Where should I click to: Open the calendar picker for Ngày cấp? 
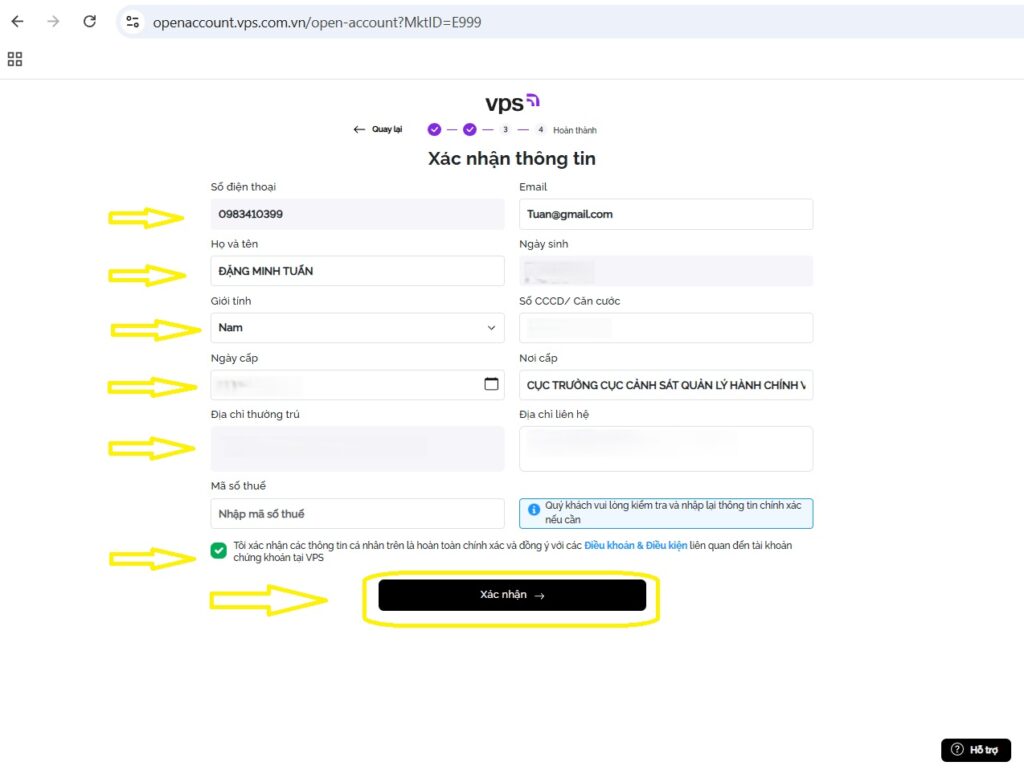click(x=491, y=384)
